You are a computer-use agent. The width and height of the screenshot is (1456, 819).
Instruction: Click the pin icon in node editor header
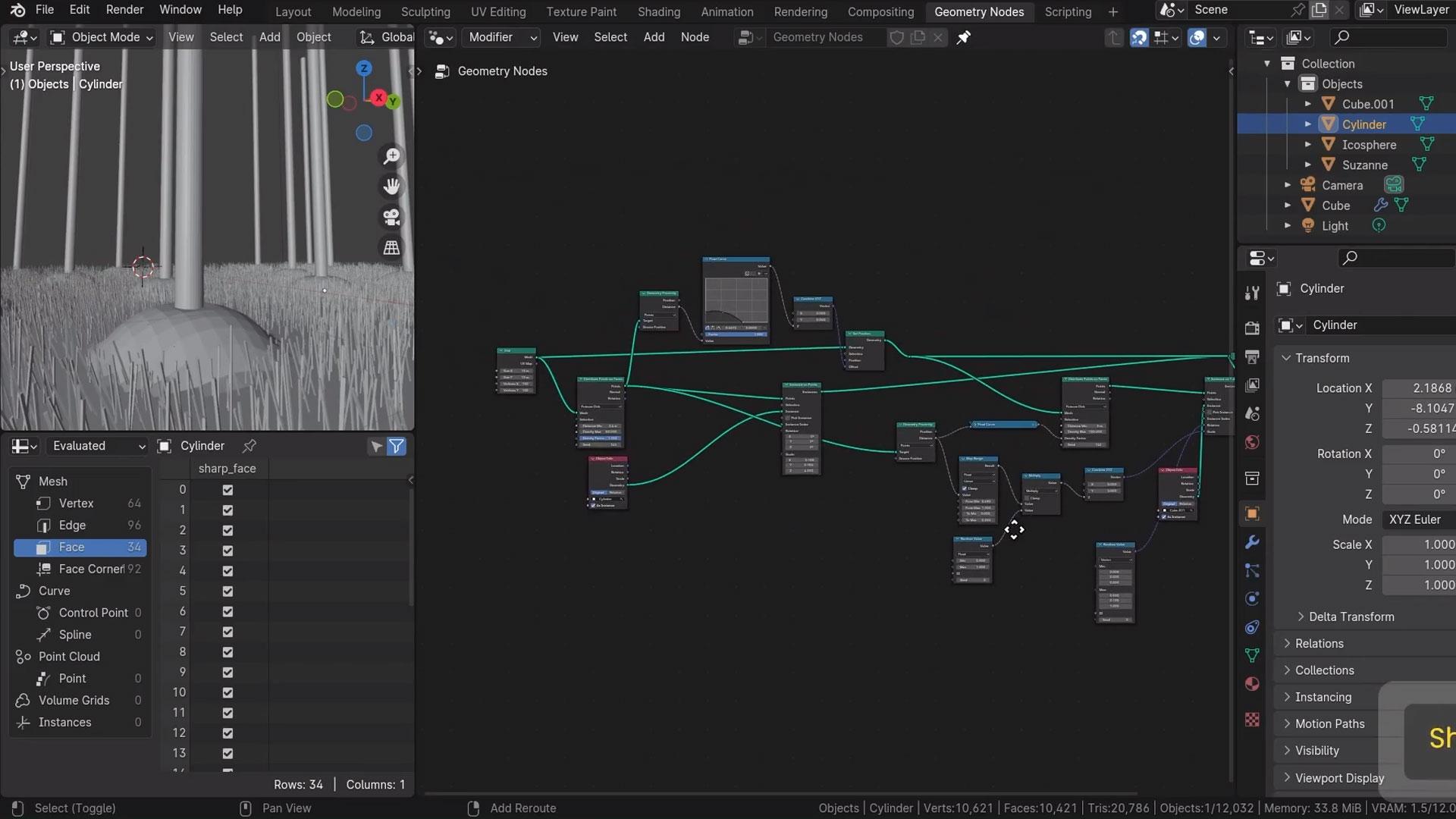click(x=963, y=37)
